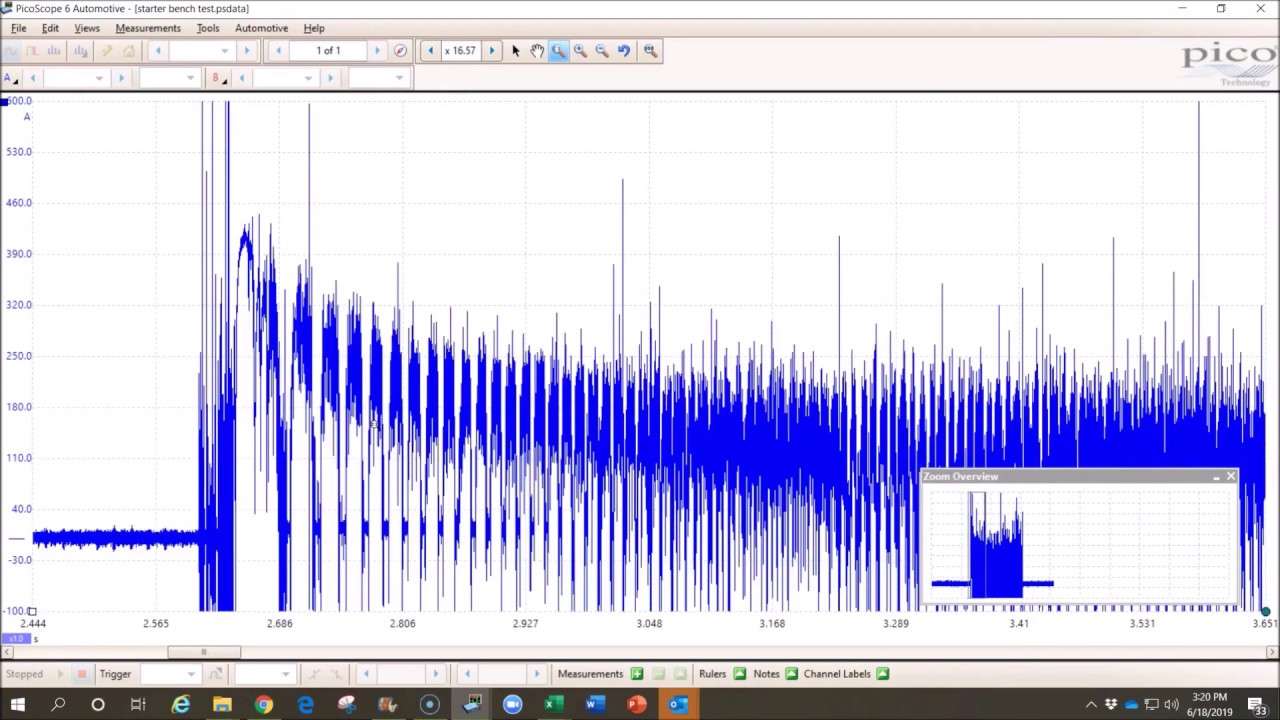Decrease horizontal zoom factor x 16.57
Screen dimensions: 1280x720
coord(430,50)
